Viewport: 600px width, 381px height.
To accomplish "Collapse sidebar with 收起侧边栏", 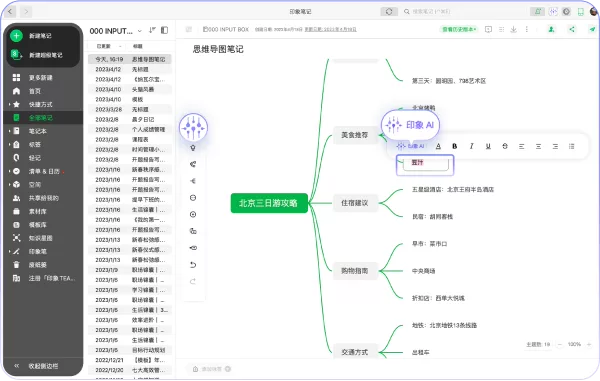I will click(43, 366).
